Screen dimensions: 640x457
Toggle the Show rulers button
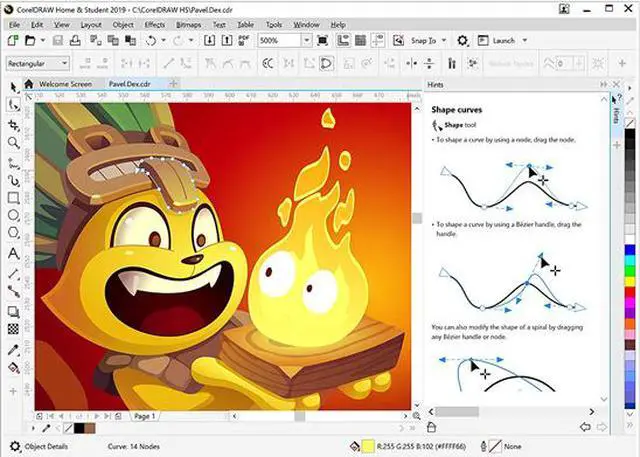[343, 40]
